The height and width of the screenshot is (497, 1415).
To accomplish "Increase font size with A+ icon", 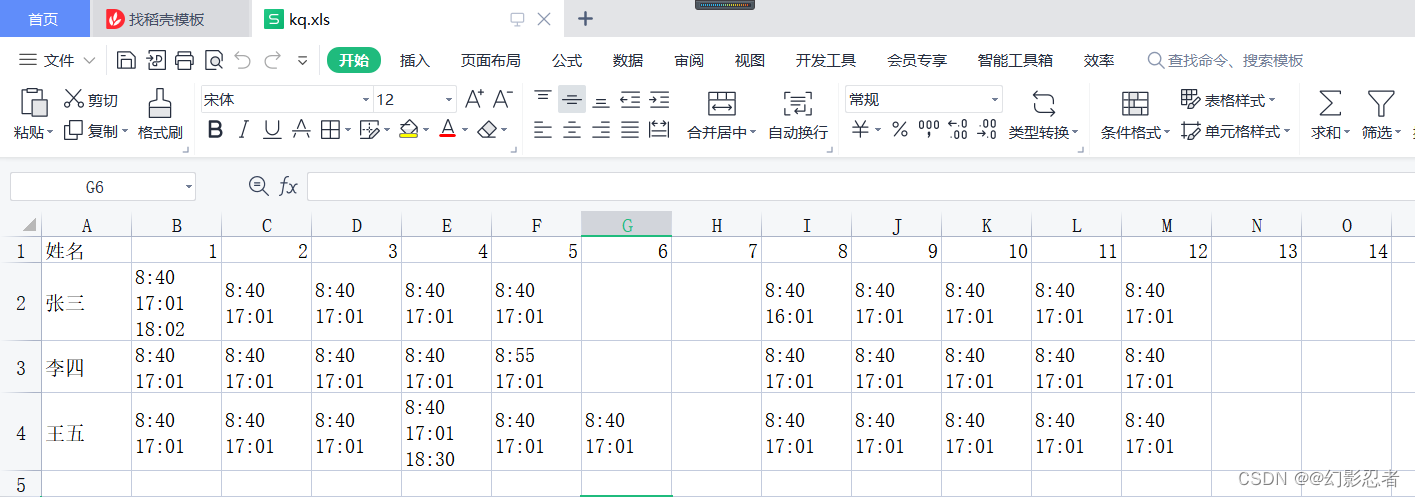I will click(474, 99).
